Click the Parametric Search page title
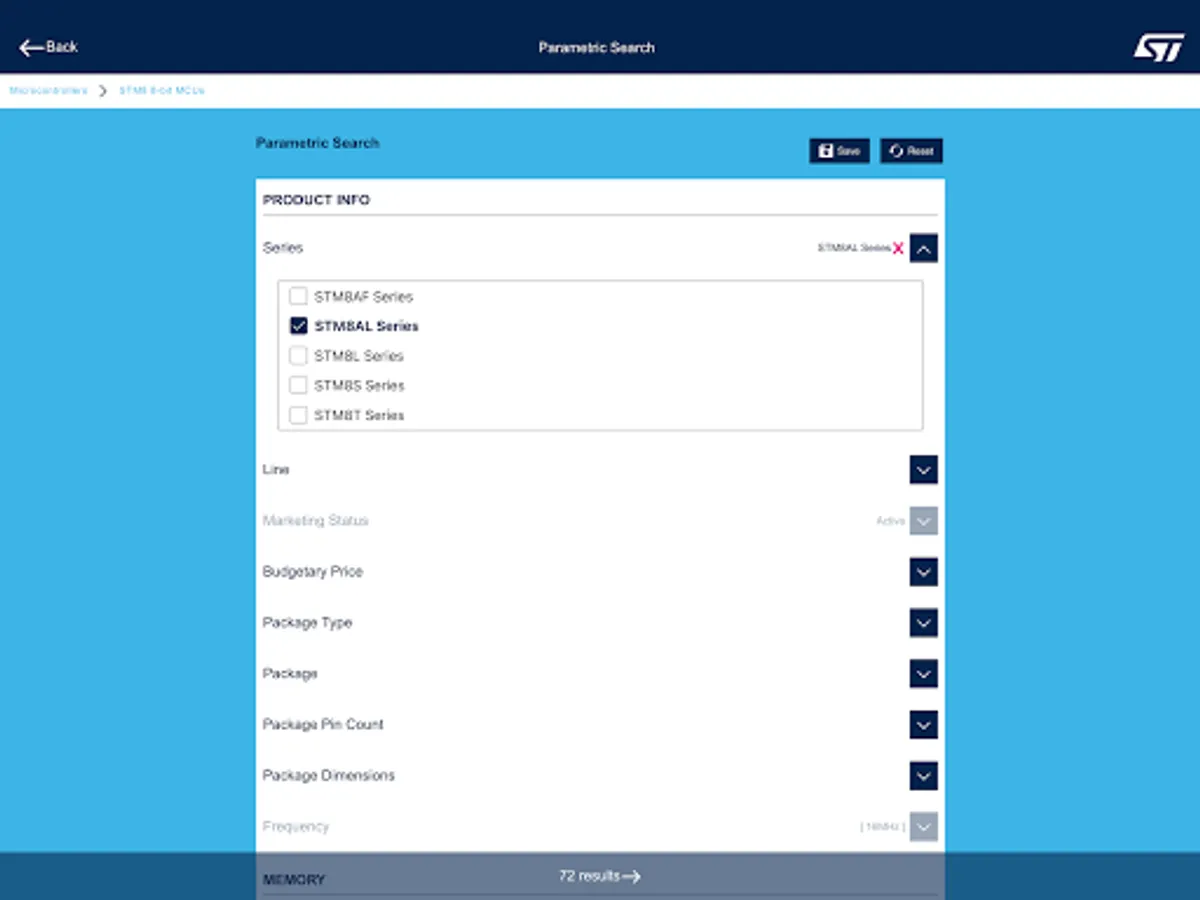This screenshot has width=1200, height=900. click(597, 47)
